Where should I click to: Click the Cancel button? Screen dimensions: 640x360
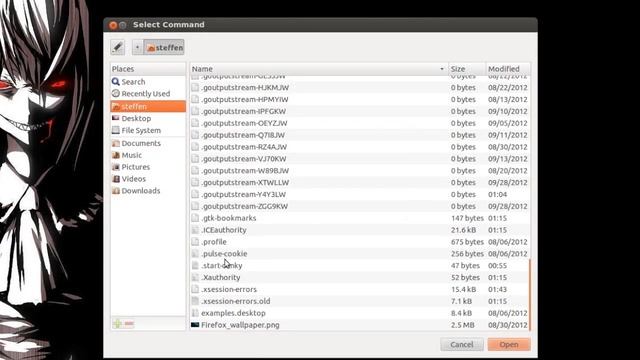462,344
